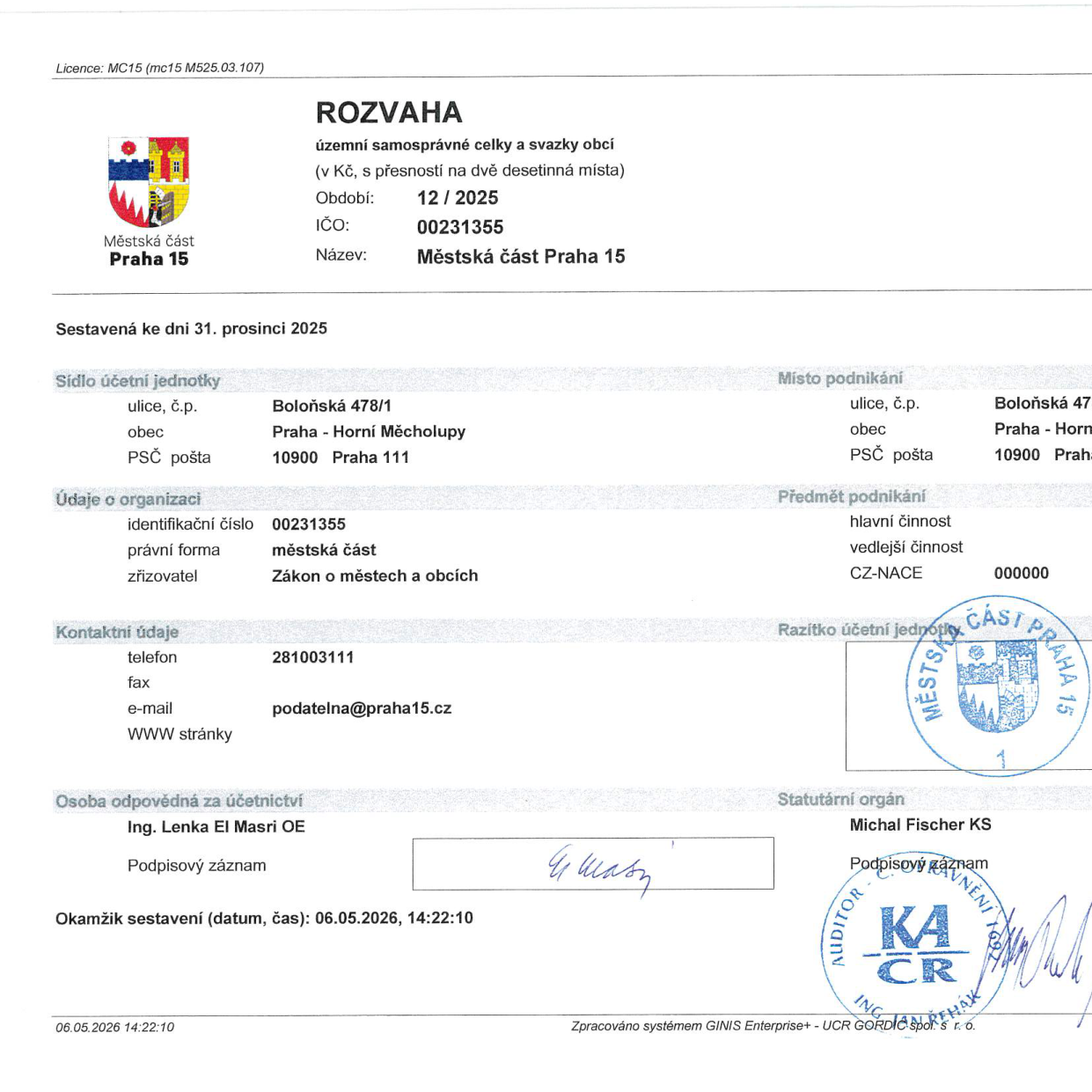1092x1092 pixels.
Task: Select legal form value 'městská část'
Action: coord(324,550)
